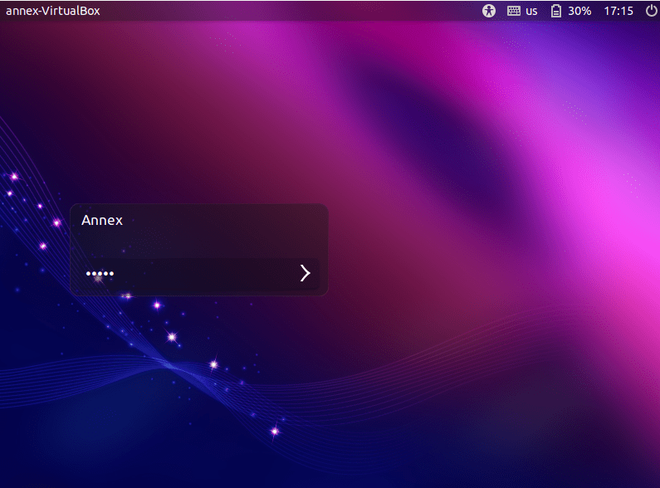Click the 17:15 clock
Screen dimensions: 660x488
[618, 11]
